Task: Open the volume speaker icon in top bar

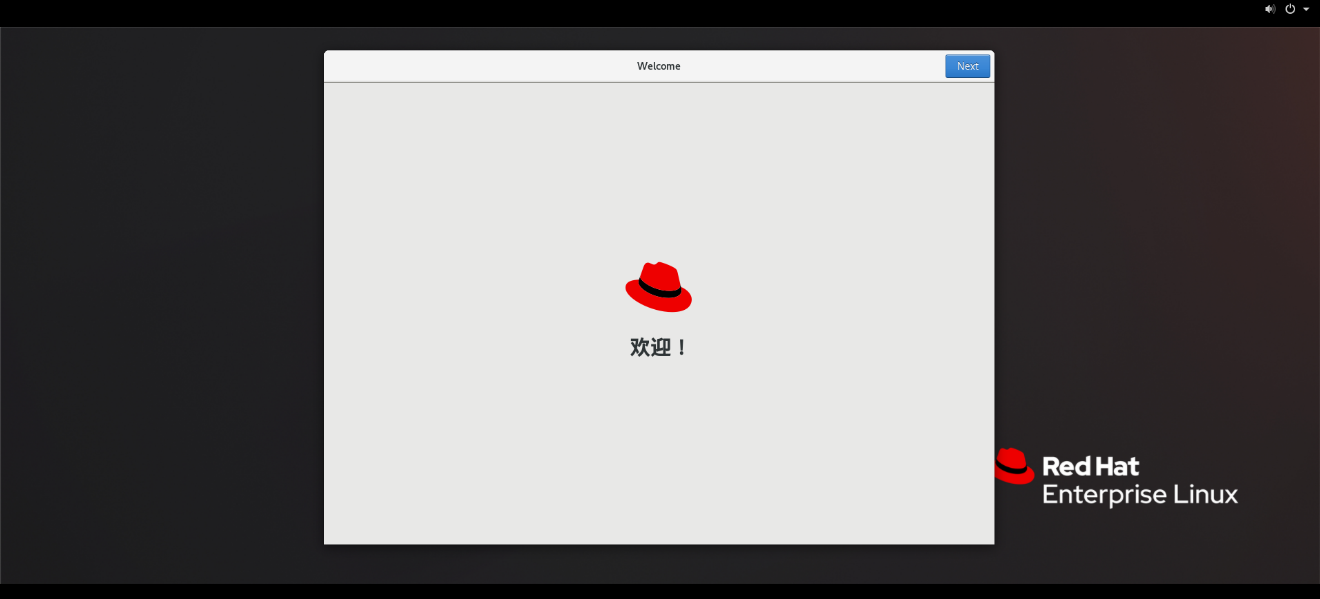Action: coord(1270,9)
